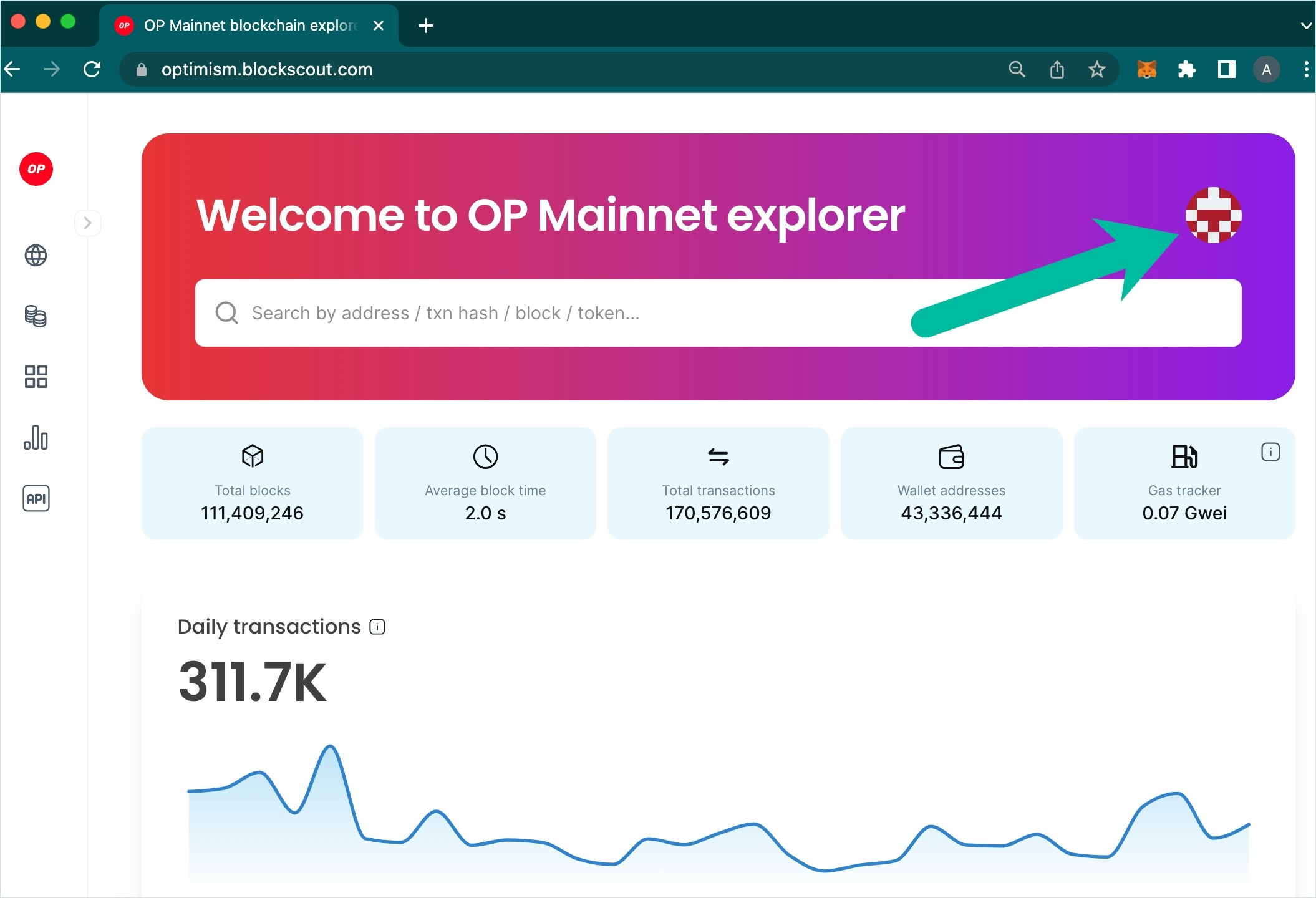Image resolution: width=1316 pixels, height=898 pixels.
Task: Open the Blockchain globe icon menu
Action: (x=36, y=255)
